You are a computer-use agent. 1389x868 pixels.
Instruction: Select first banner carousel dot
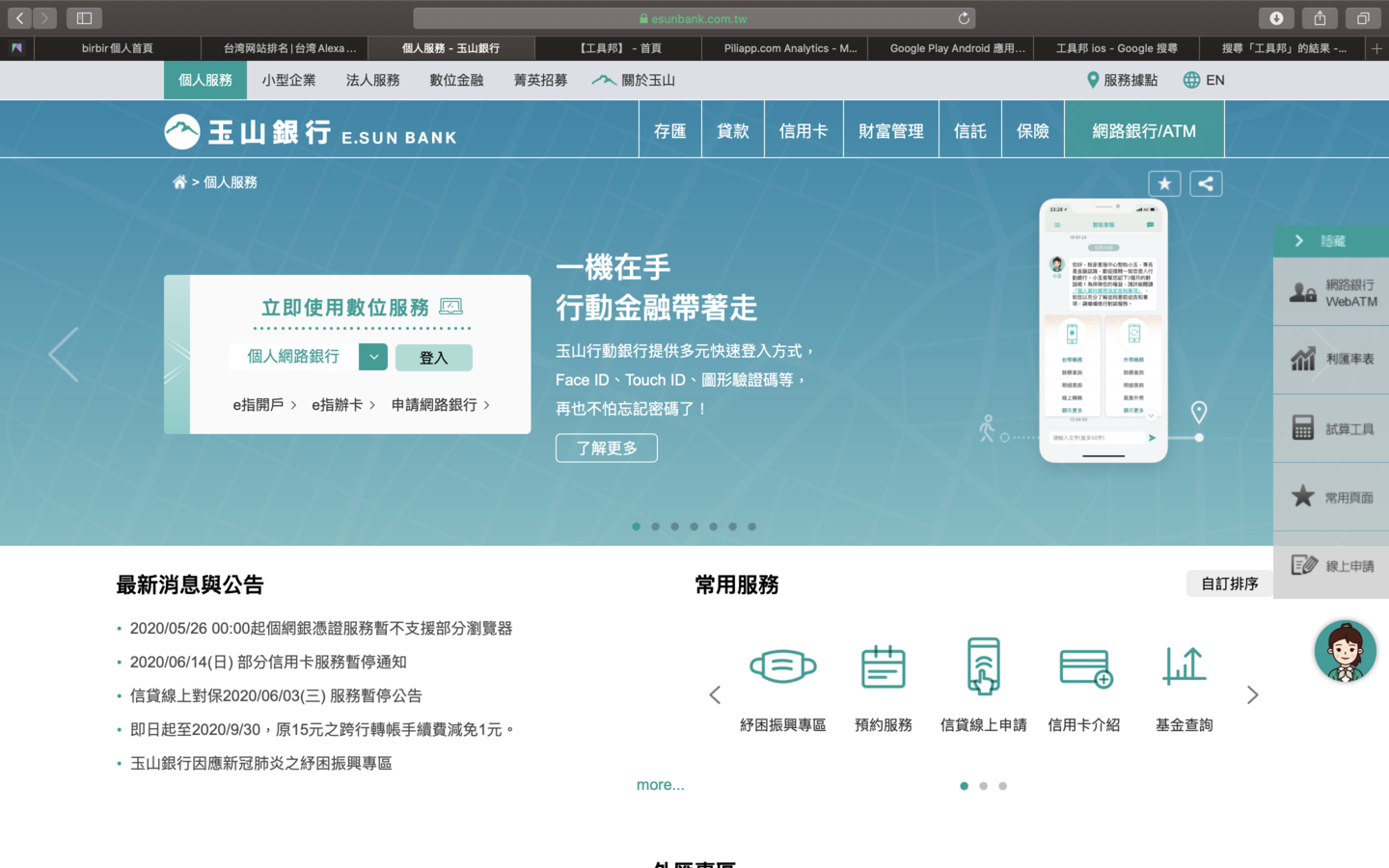coord(636,527)
